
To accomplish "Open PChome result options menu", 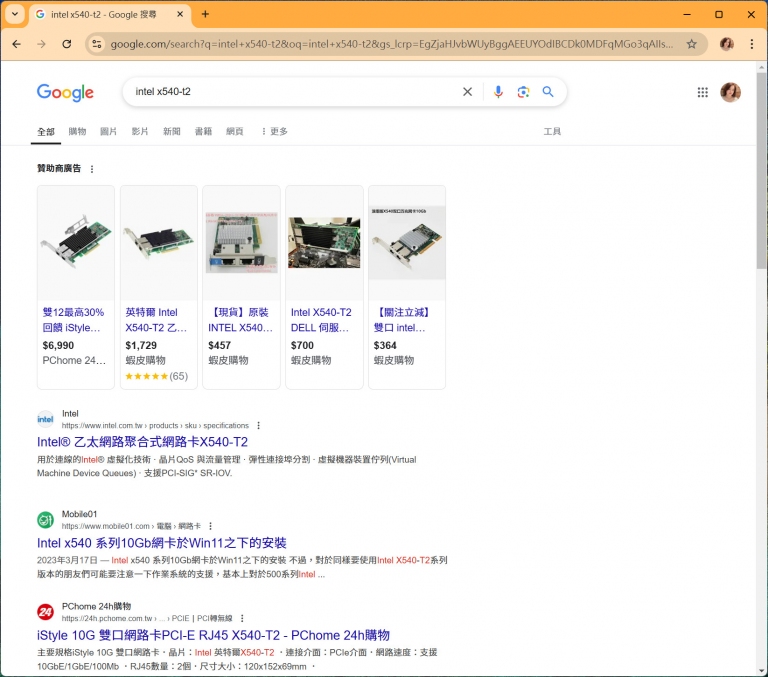I will tap(242, 618).
